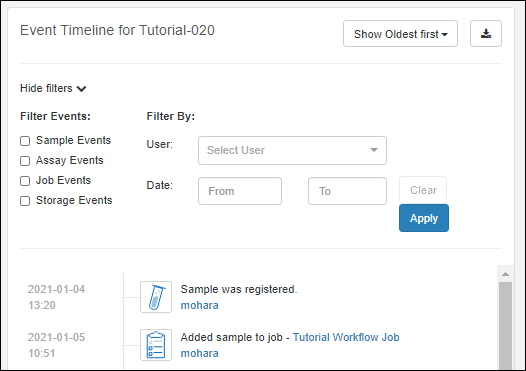This screenshot has height=371, width=526.
Task: Open the Show Oldest first dropdown
Action: (400, 34)
